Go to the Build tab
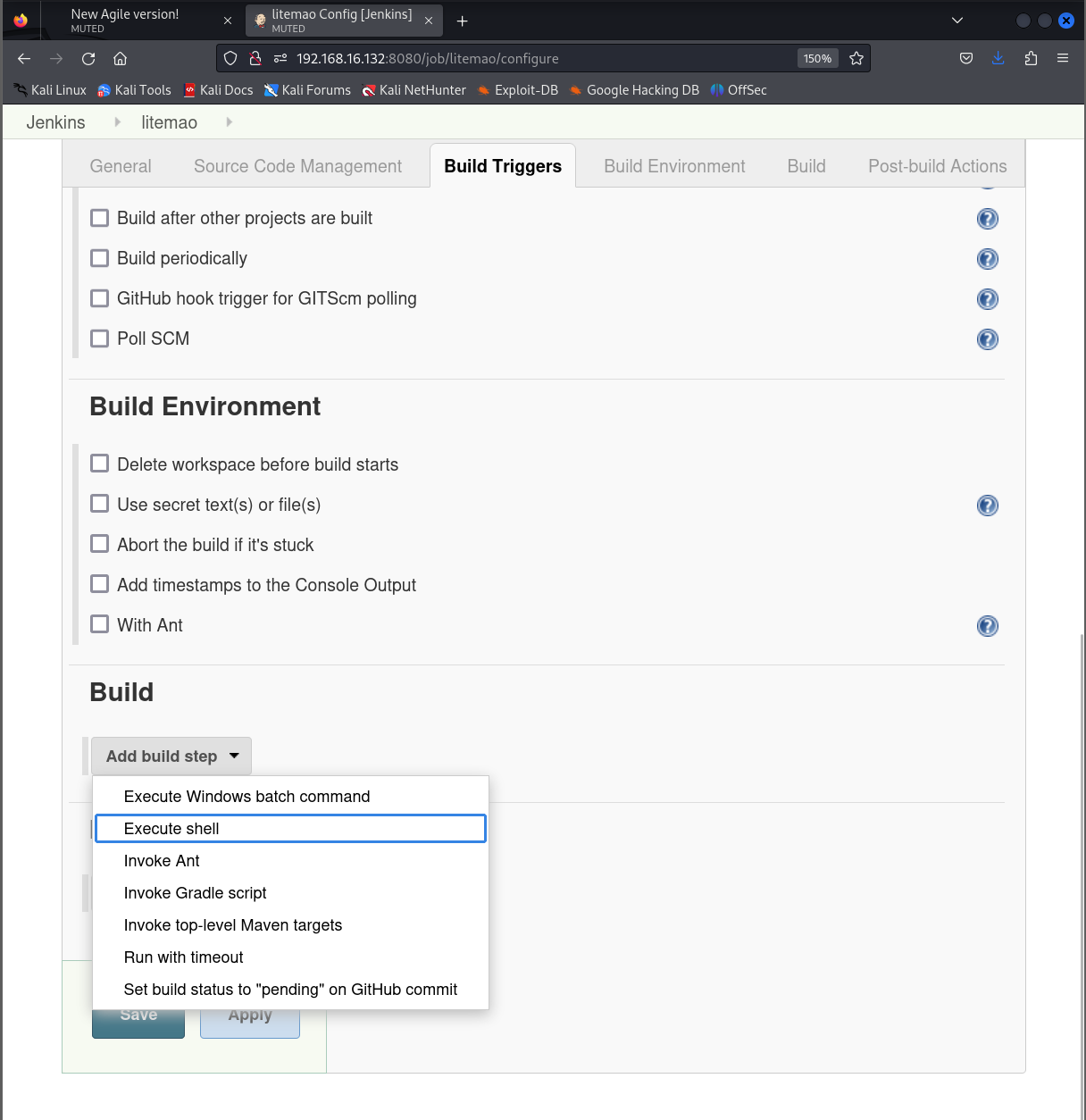This screenshot has height=1120, width=1086. coord(806,166)
